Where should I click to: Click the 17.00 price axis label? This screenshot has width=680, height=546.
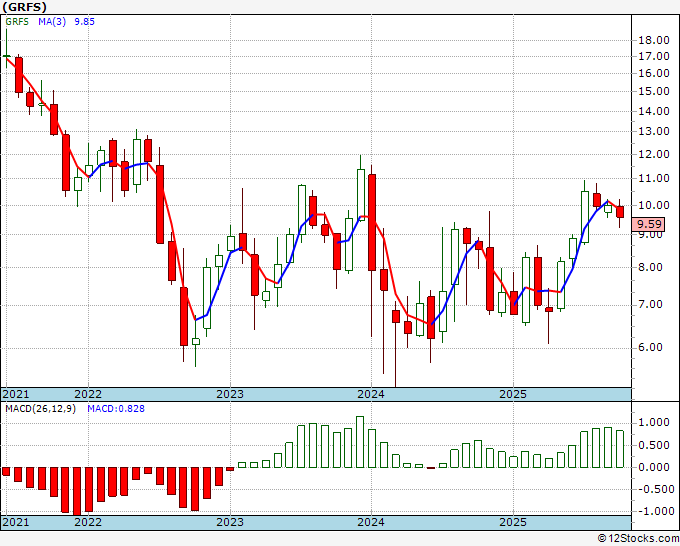[654, 56]
